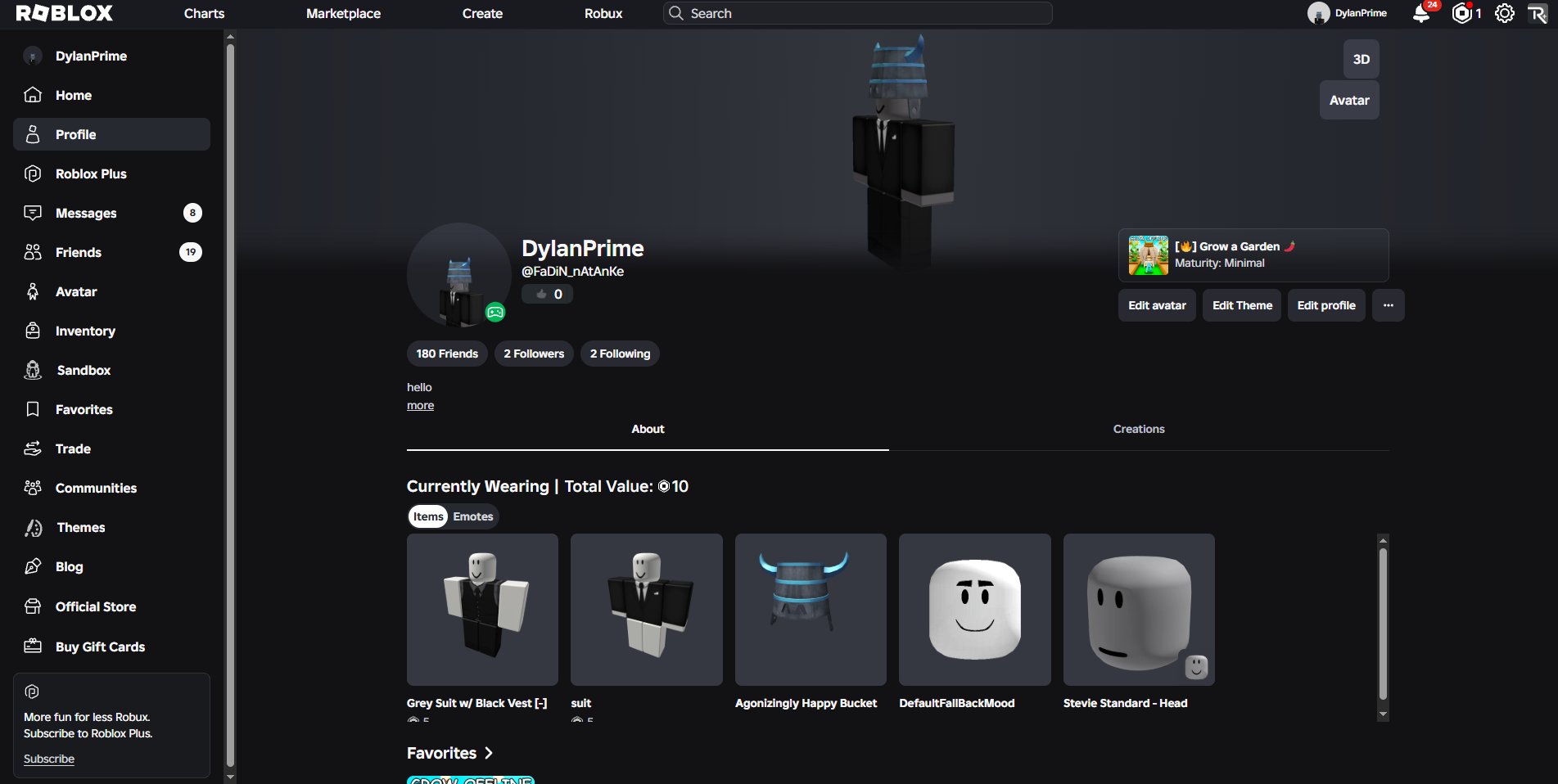This screenshot has width=1558, height=784.
Task: Open Official Store in sidebar
Action: tap(111, 606)
